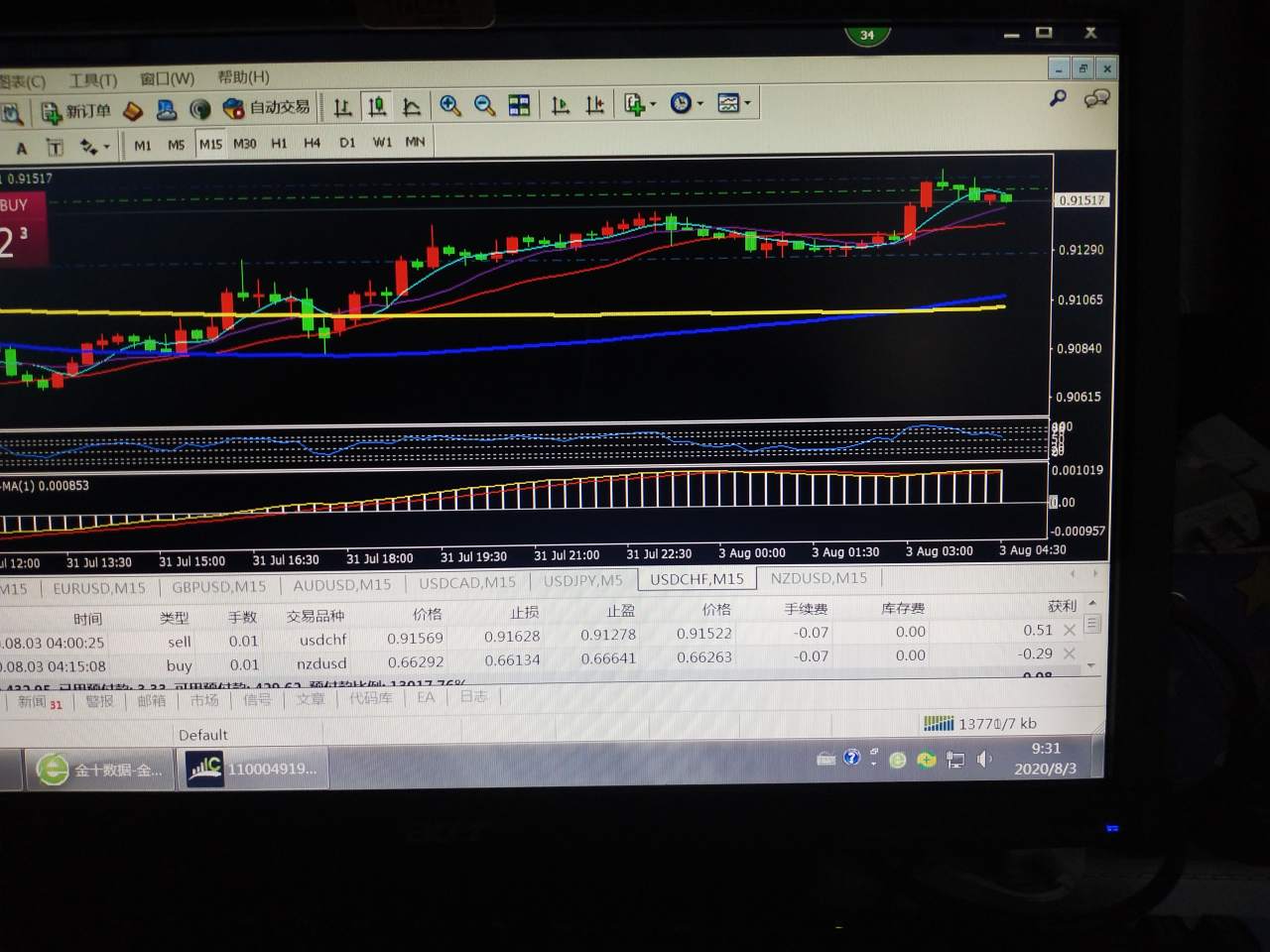This screenshot has height=952, width=1270.
Task: Tile chart windows with the grid icon
Action: pos(519,105)
